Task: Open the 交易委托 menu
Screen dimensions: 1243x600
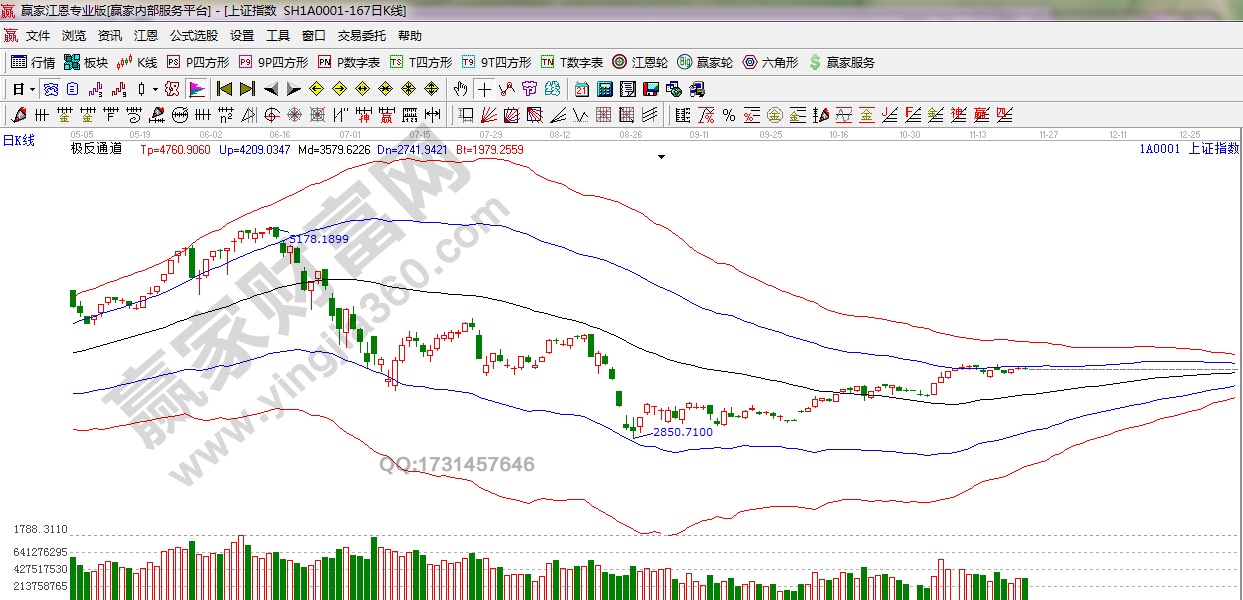Action: point(361,35)
